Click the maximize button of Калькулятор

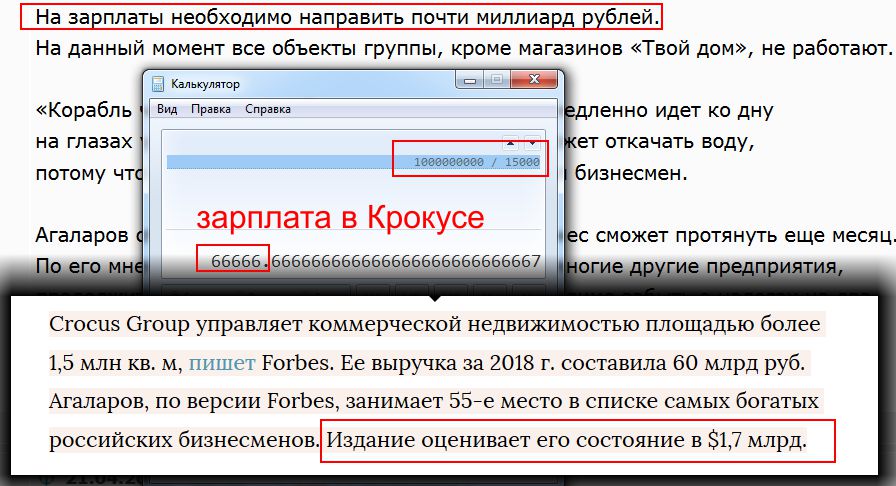coord(497,80)
